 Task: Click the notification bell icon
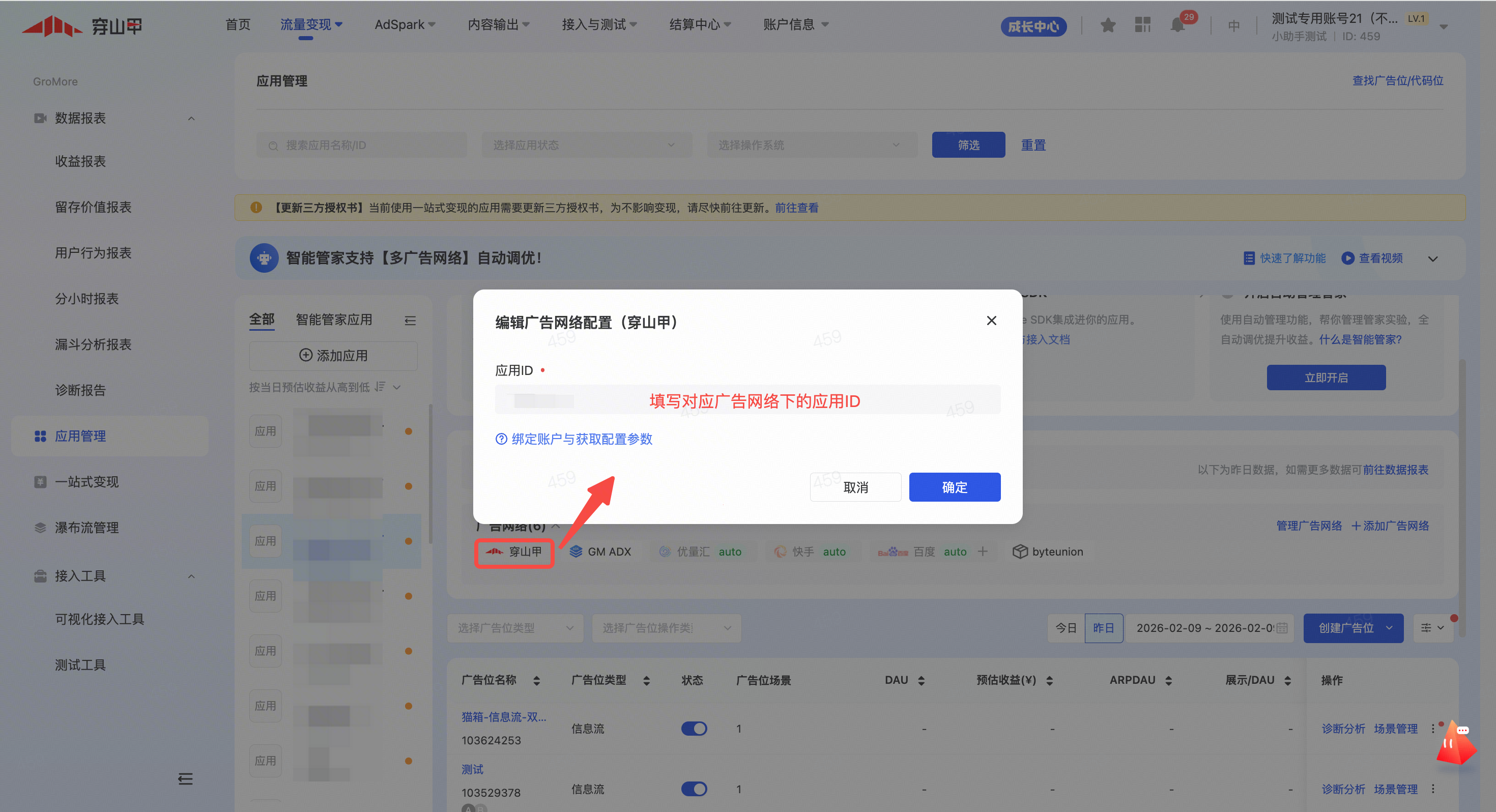point(1177,25)
